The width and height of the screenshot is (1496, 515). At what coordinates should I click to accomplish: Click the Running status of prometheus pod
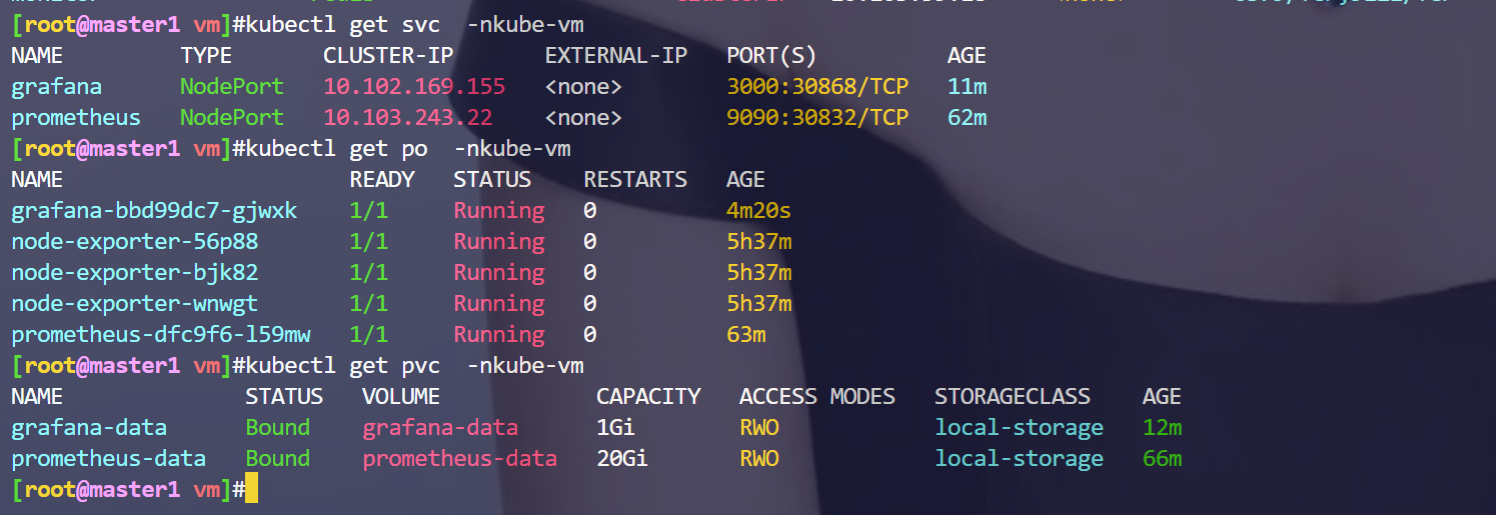click(x=499, y=335)
